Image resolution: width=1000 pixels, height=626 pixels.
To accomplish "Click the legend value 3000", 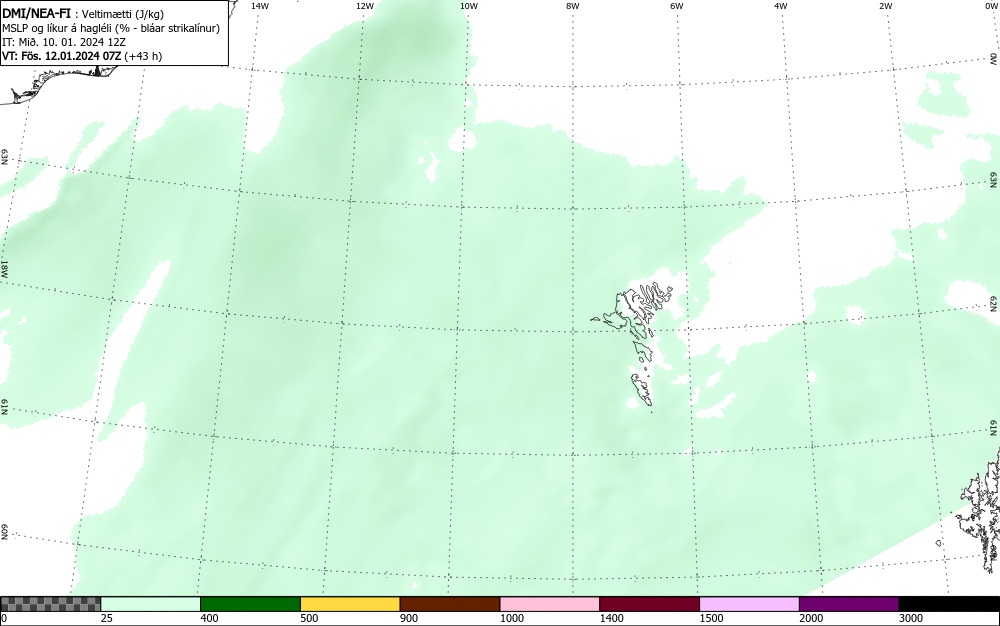I will tap(911, 618).
